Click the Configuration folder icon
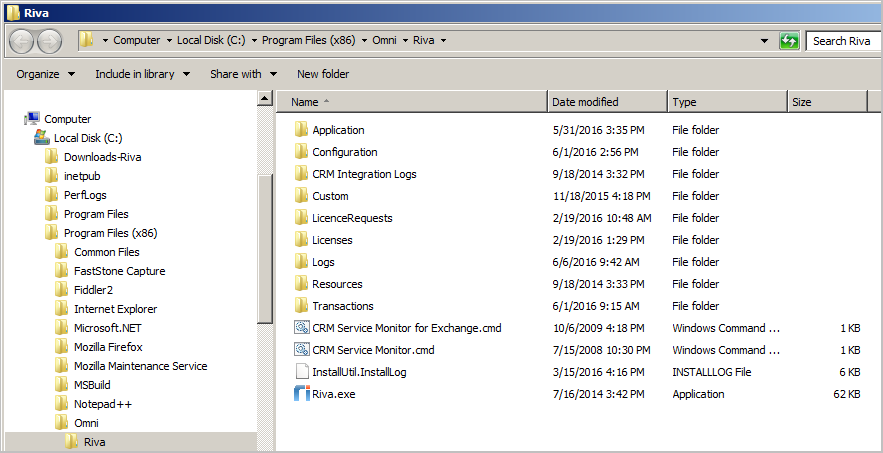The width and height of the screenshot is (883, 453). tap(302, 152)
